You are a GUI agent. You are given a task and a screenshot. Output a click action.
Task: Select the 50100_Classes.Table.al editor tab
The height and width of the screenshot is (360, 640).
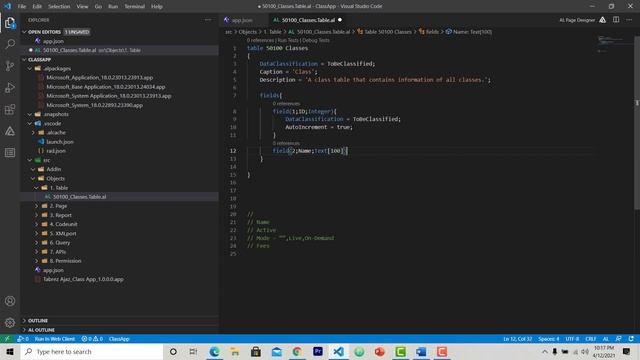pos(308,20)
